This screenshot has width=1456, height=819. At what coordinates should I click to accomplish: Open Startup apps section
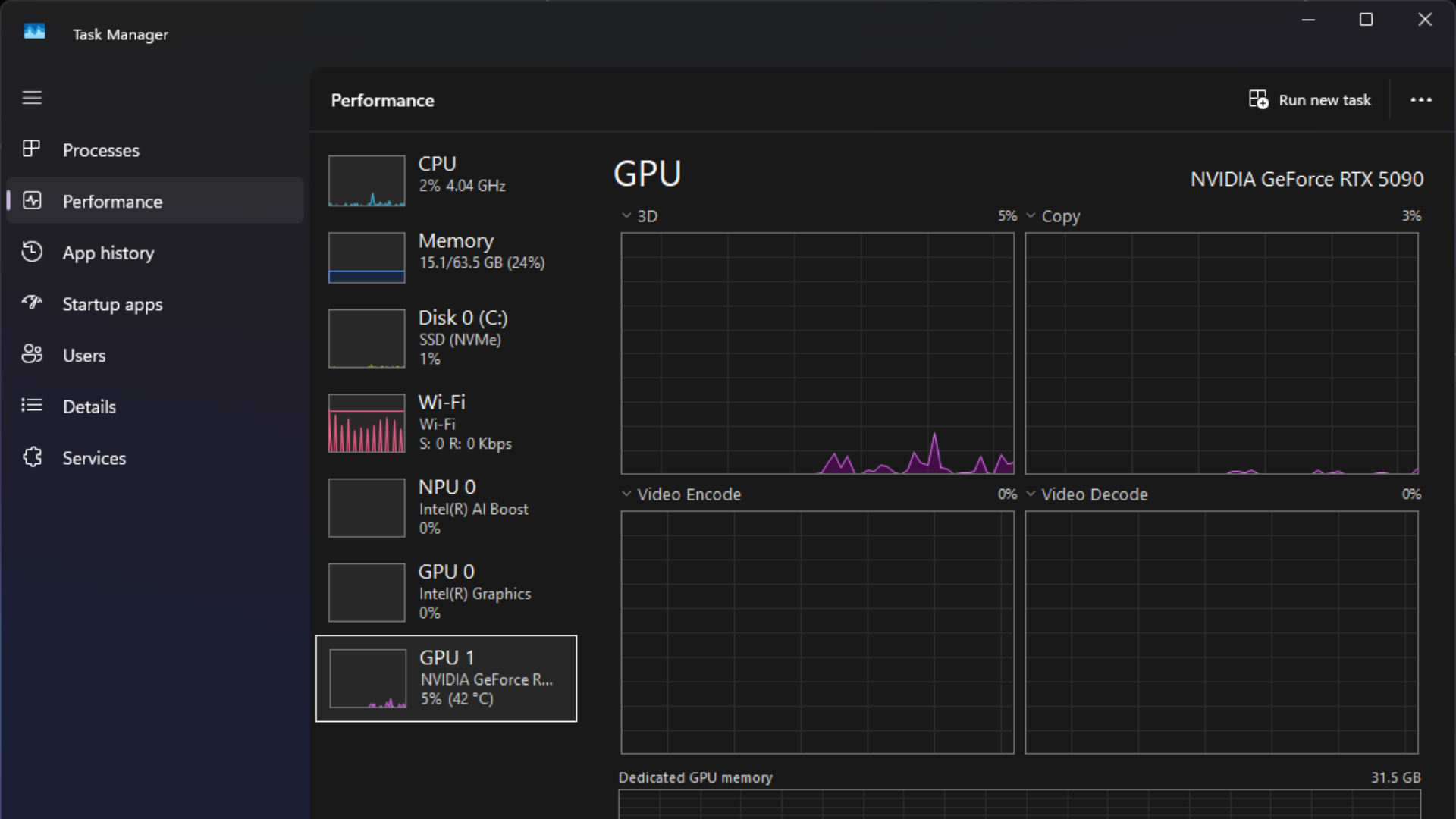[x=32, y=304]
